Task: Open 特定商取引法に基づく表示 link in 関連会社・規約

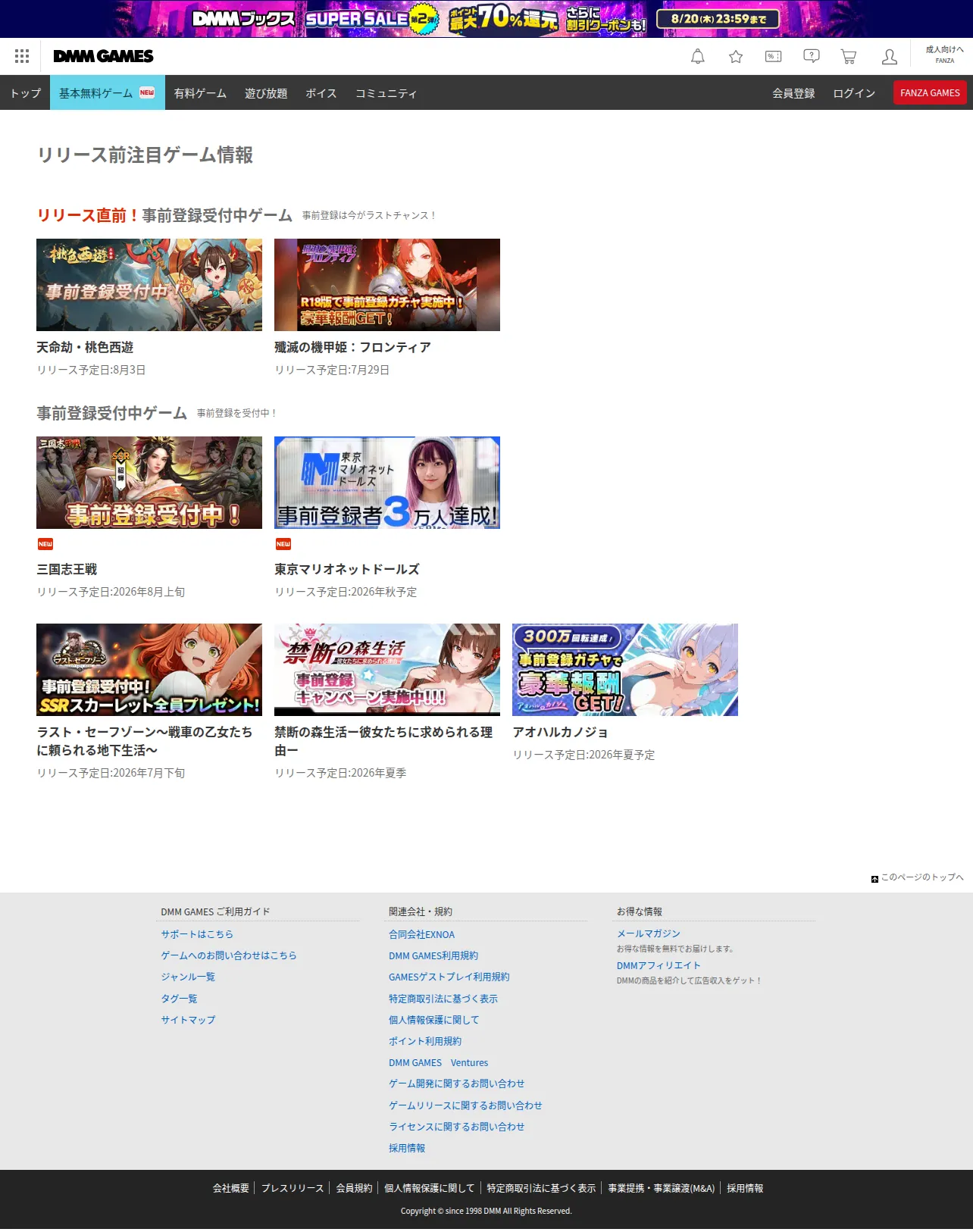Action: [x=443, y=999]
